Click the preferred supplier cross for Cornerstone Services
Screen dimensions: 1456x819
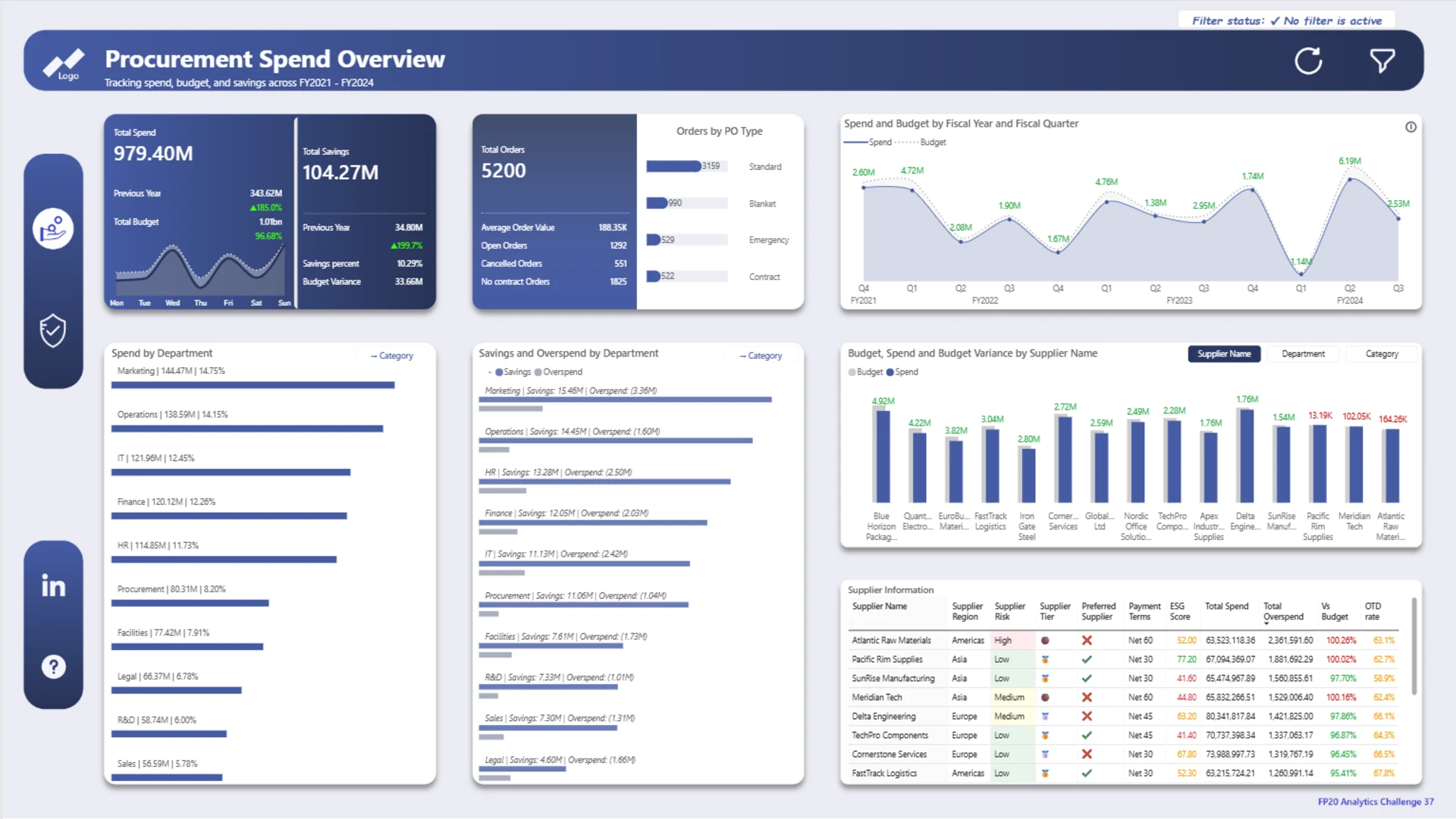click(1087, 754)
